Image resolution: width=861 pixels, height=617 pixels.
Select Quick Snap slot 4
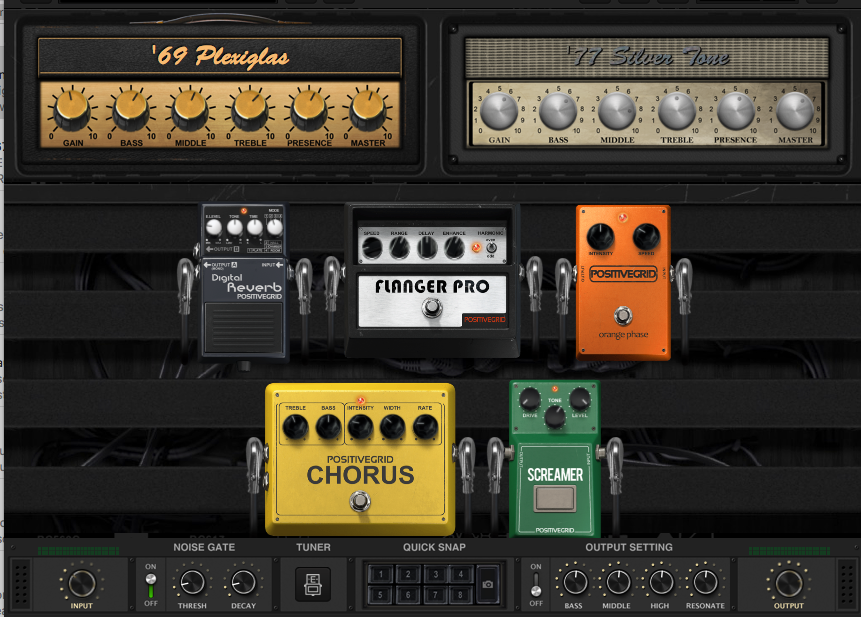coord(461,575)
